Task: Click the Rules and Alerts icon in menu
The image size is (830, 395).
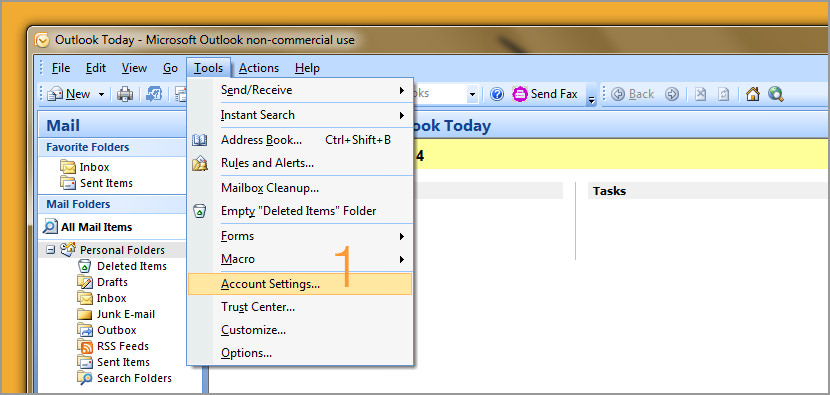Action: coord(200,164)
